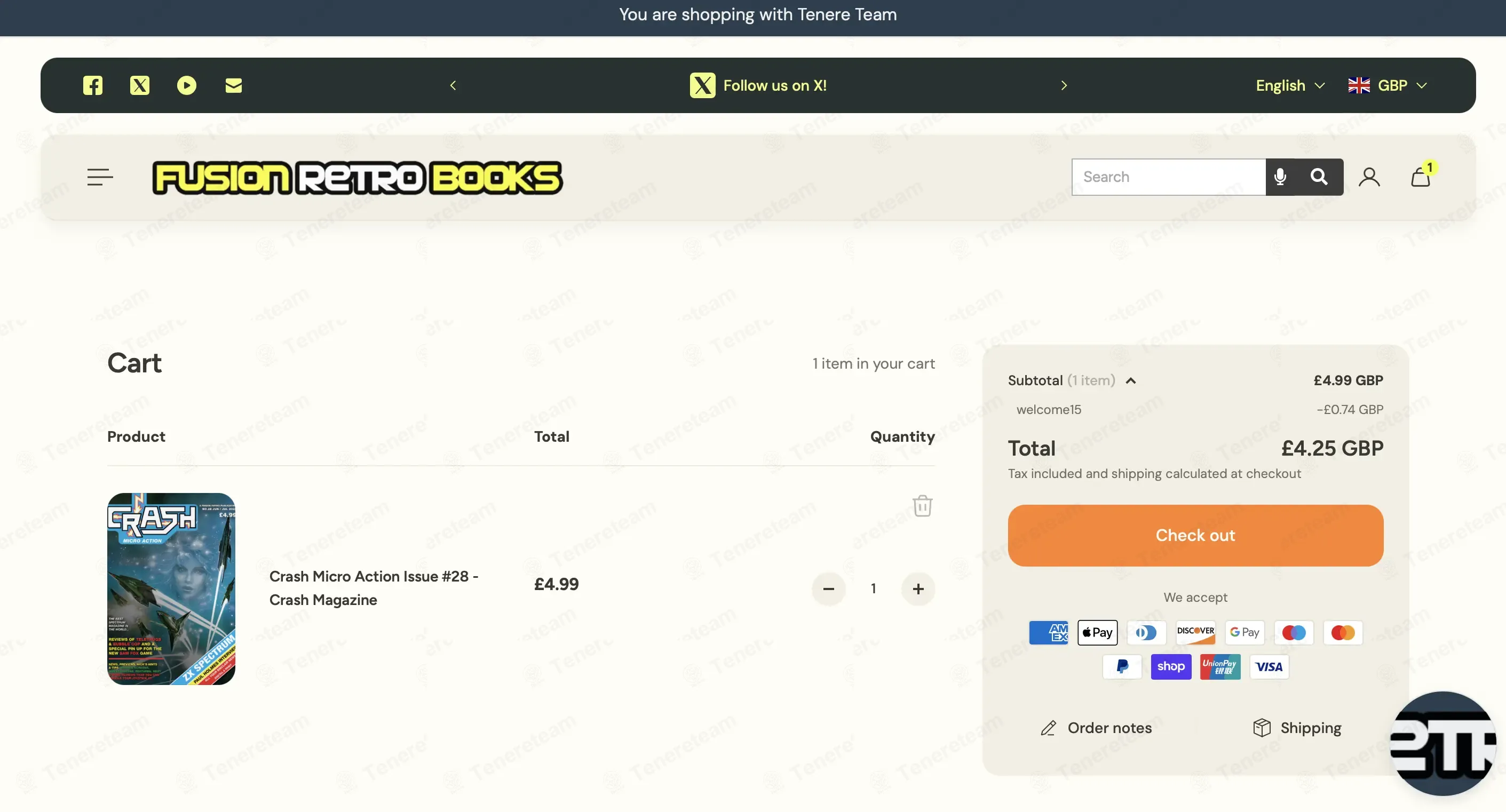Click the £4.99 GBP subtotal amount
This screenshot has height=812, width=1506.
(x=1348, y=380)
